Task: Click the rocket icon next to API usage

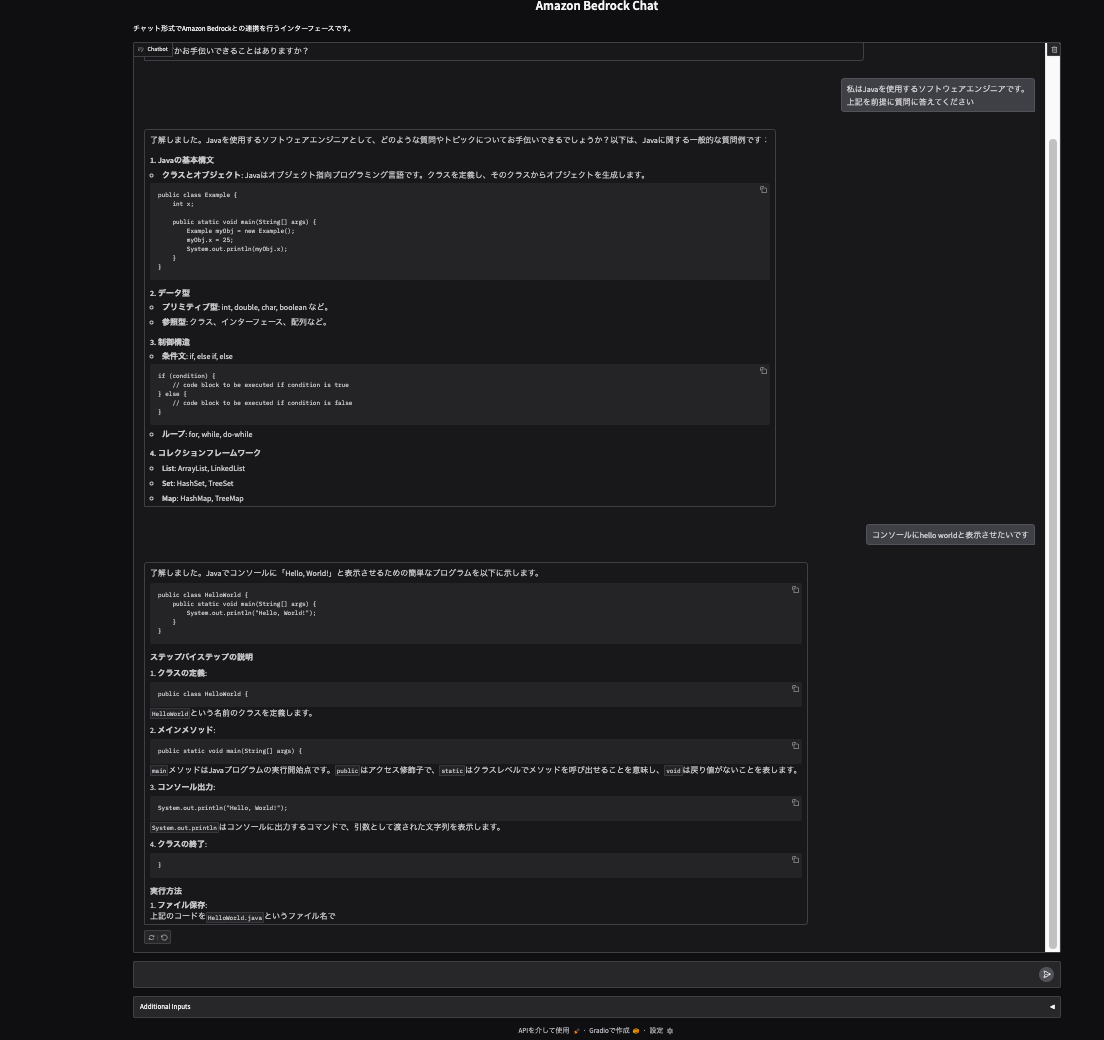Action: coord(577,1031)
